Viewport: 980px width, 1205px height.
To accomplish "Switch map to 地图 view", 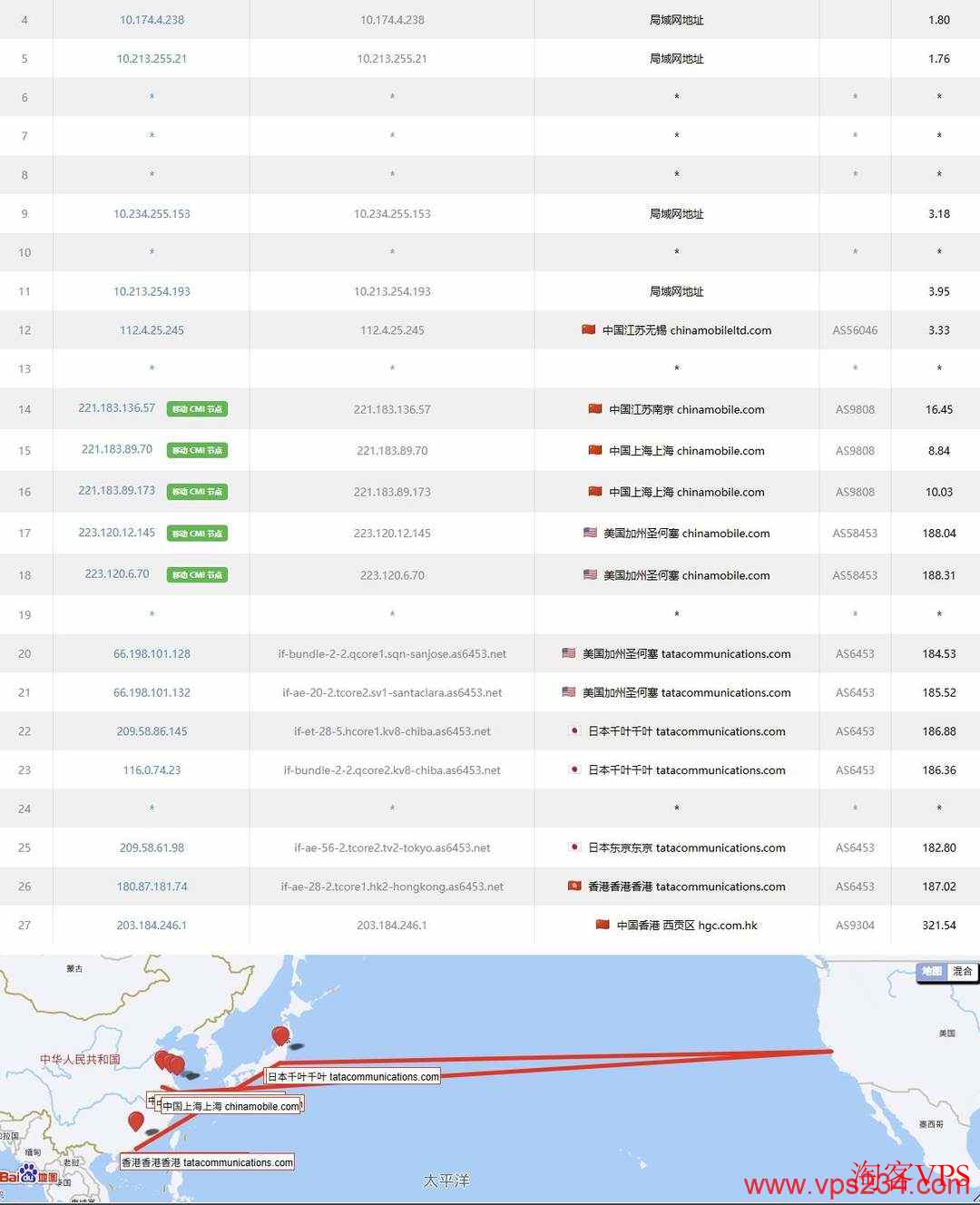I will click(x=932, y=972).
